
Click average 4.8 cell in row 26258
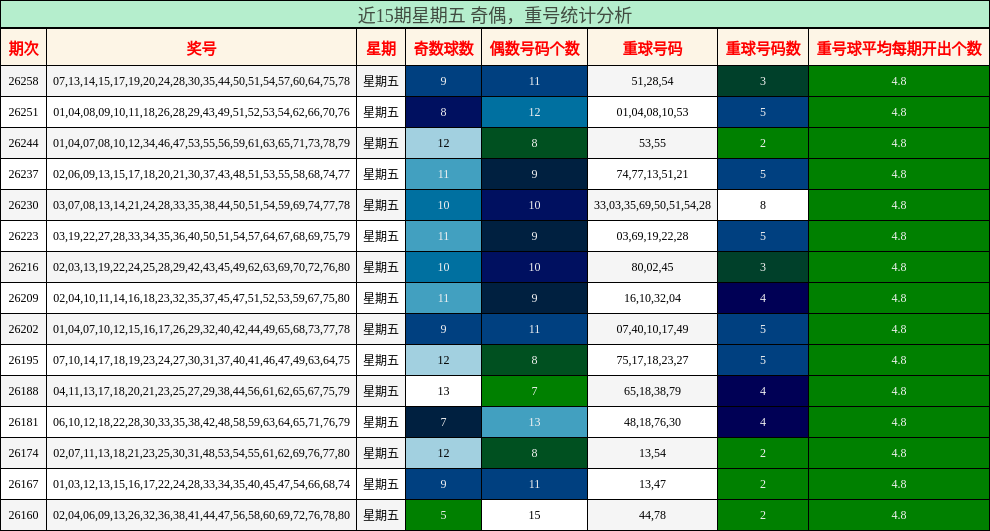[899, 81]
